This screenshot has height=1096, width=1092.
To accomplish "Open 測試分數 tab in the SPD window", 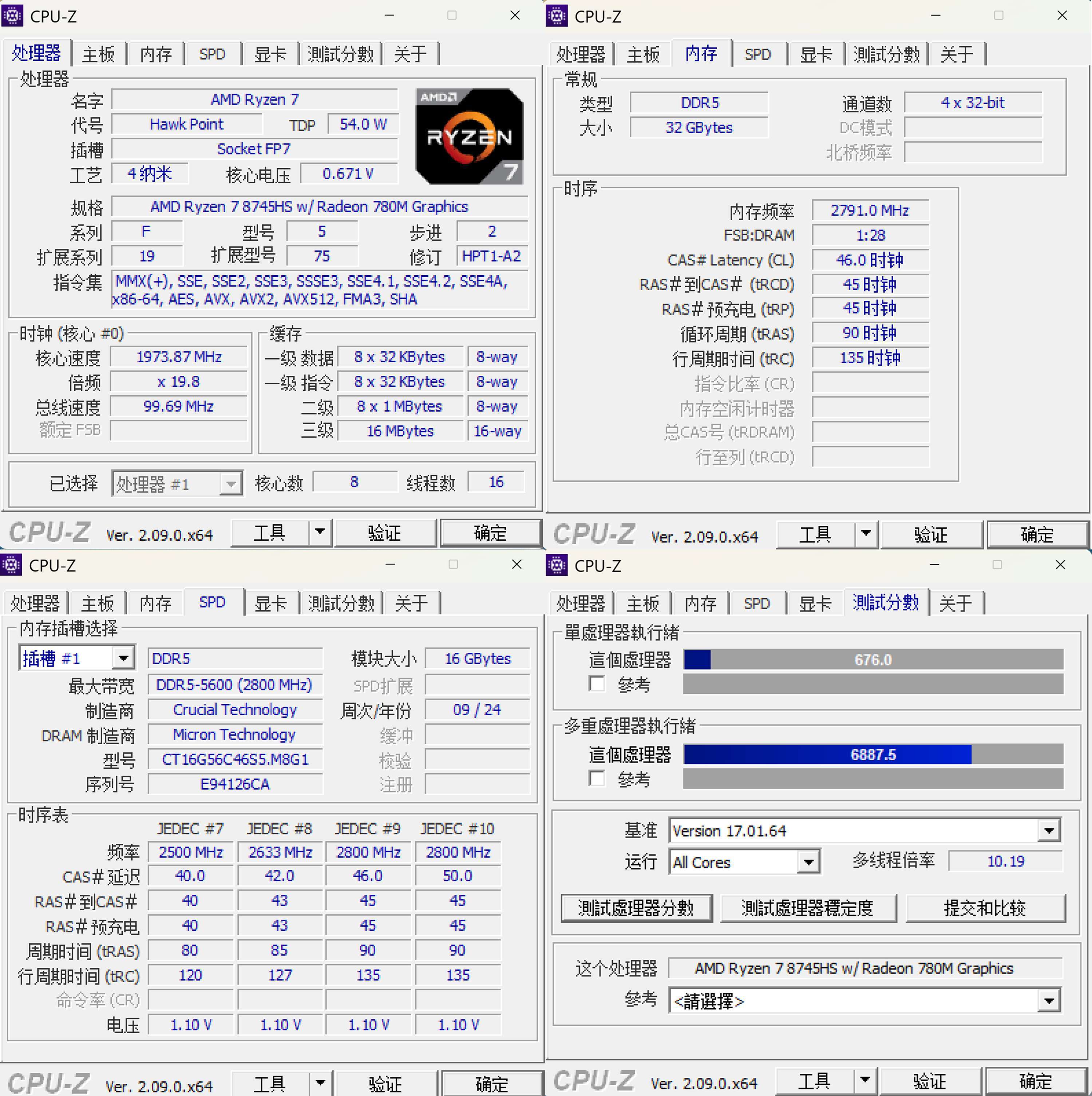I will [341, 603].
